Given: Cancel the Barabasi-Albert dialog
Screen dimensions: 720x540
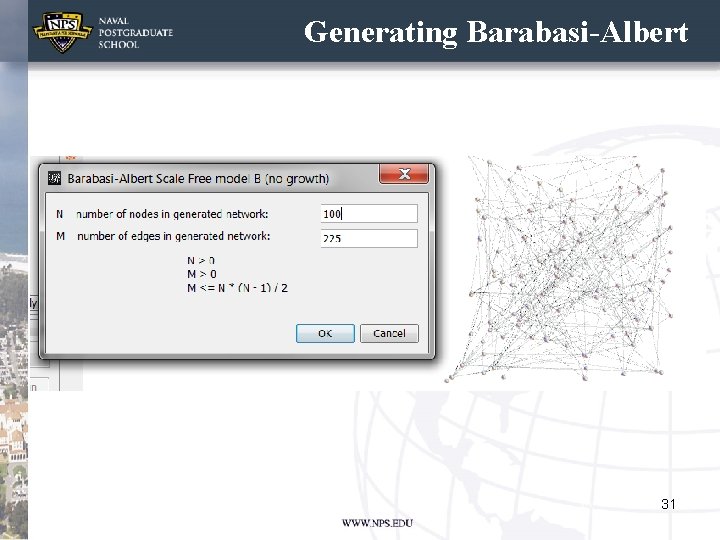Looking at the screenshot, I should [x=389, y=333].
